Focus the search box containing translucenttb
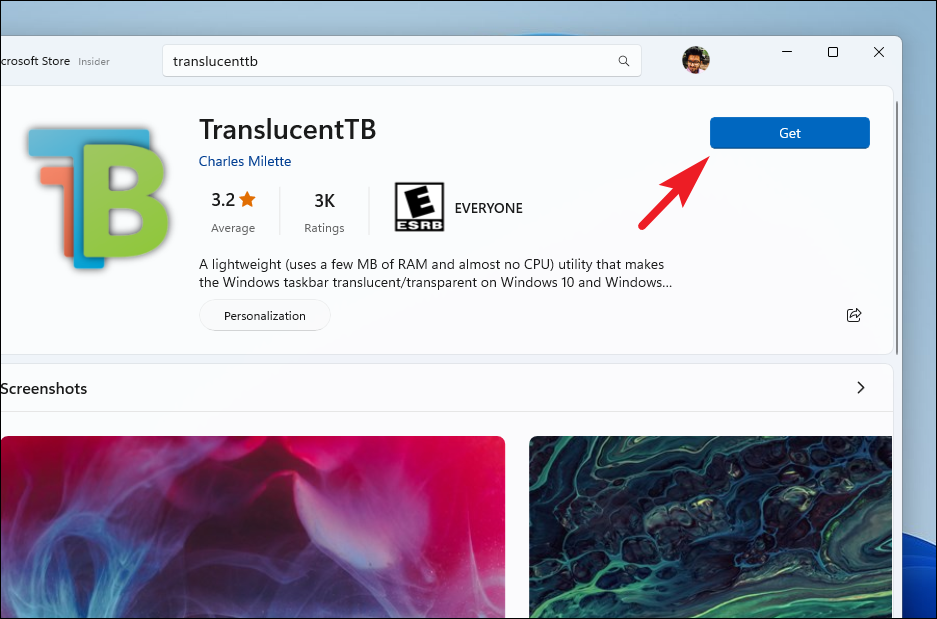The height and width of the screenshot is (619, 937). 402,61
